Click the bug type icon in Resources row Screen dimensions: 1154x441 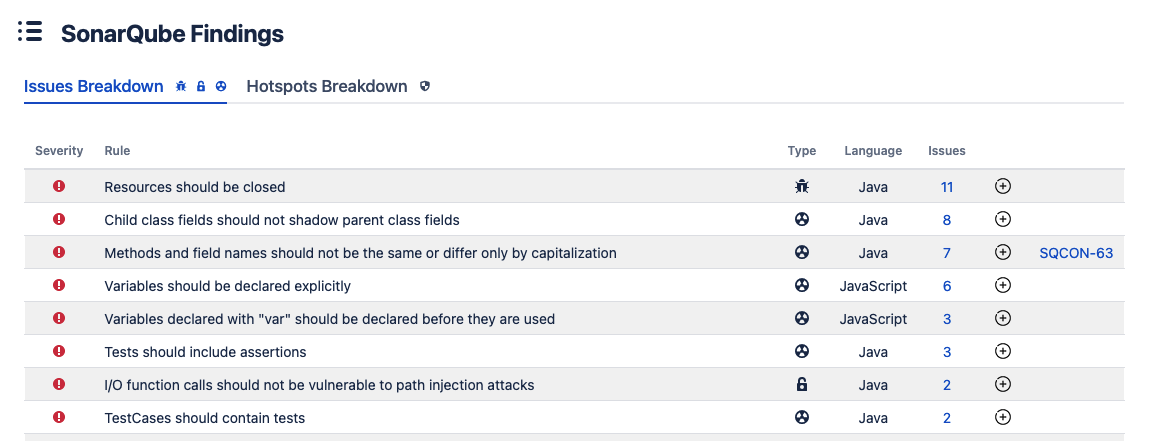tap(801, 186)
